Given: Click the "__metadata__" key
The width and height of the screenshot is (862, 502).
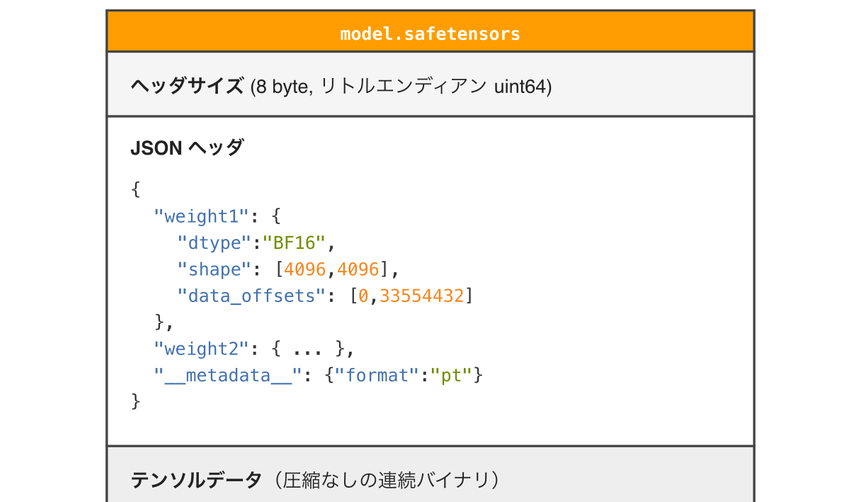Looking at the screenshot, I should pos(228,375).
